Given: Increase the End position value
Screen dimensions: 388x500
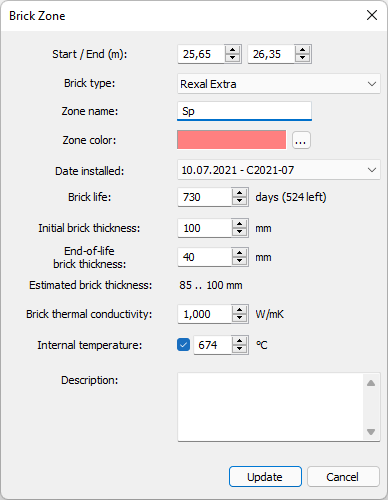Looking at the screenshot, I should 302,50.
